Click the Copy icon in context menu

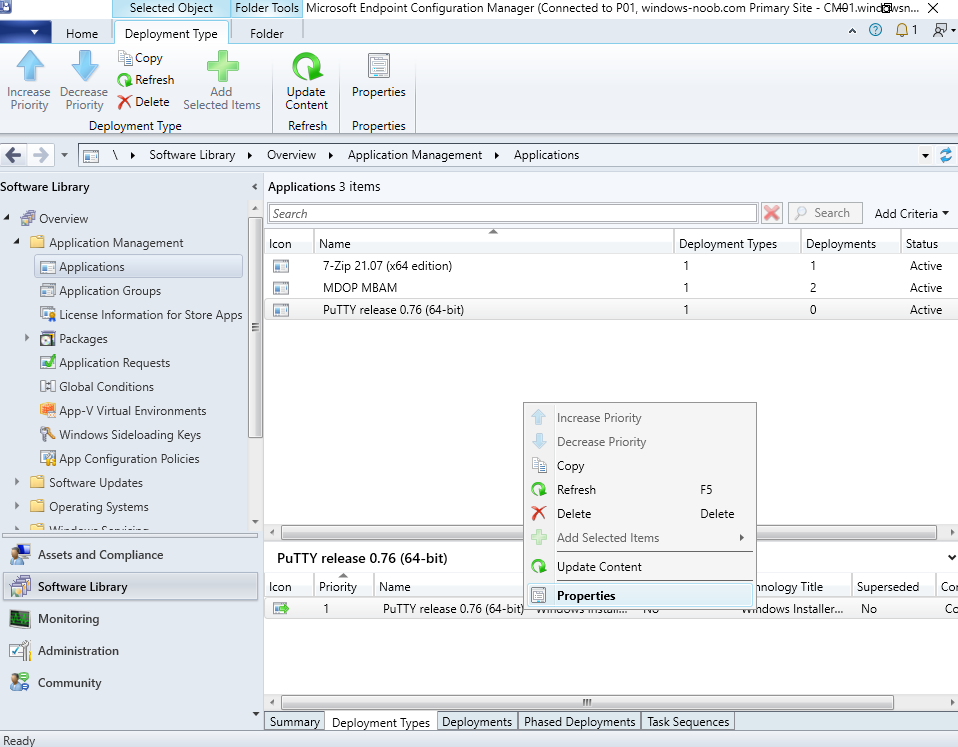click(539, 465)
